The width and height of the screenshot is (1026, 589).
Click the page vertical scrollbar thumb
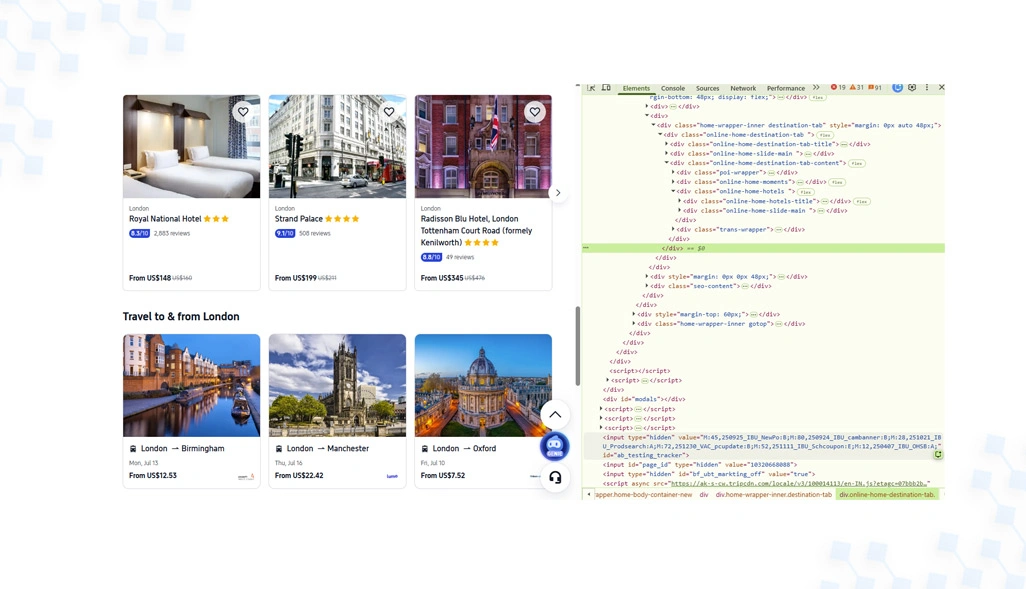click(578, 346)
